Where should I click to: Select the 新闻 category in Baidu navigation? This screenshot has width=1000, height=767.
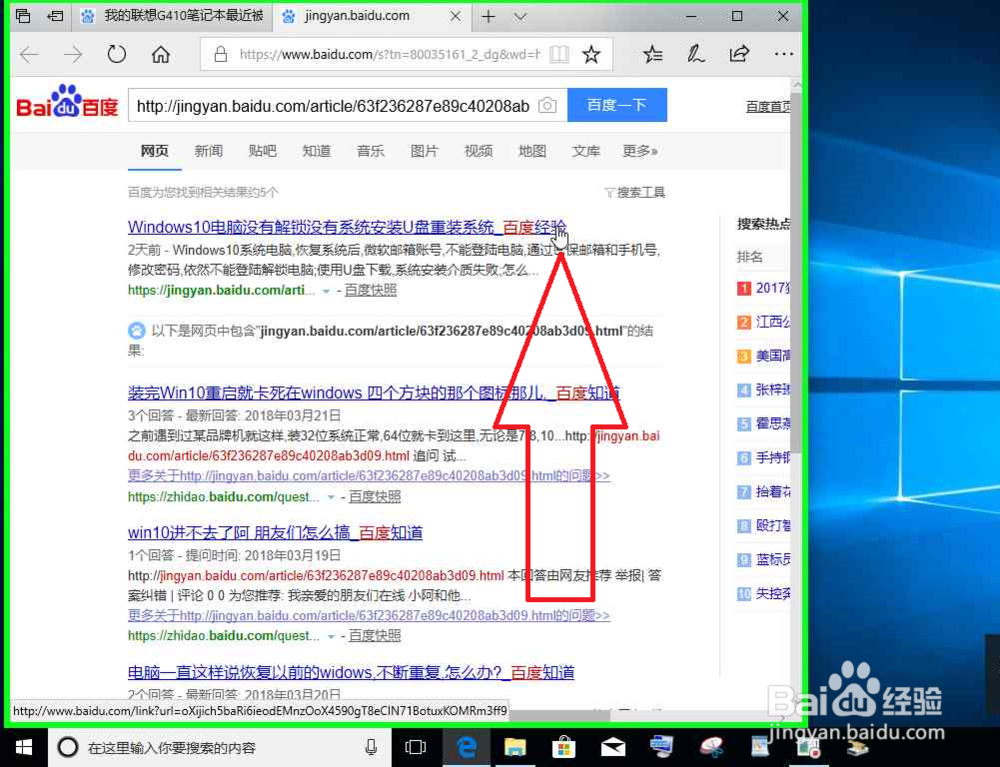click(x=208, y=151)
